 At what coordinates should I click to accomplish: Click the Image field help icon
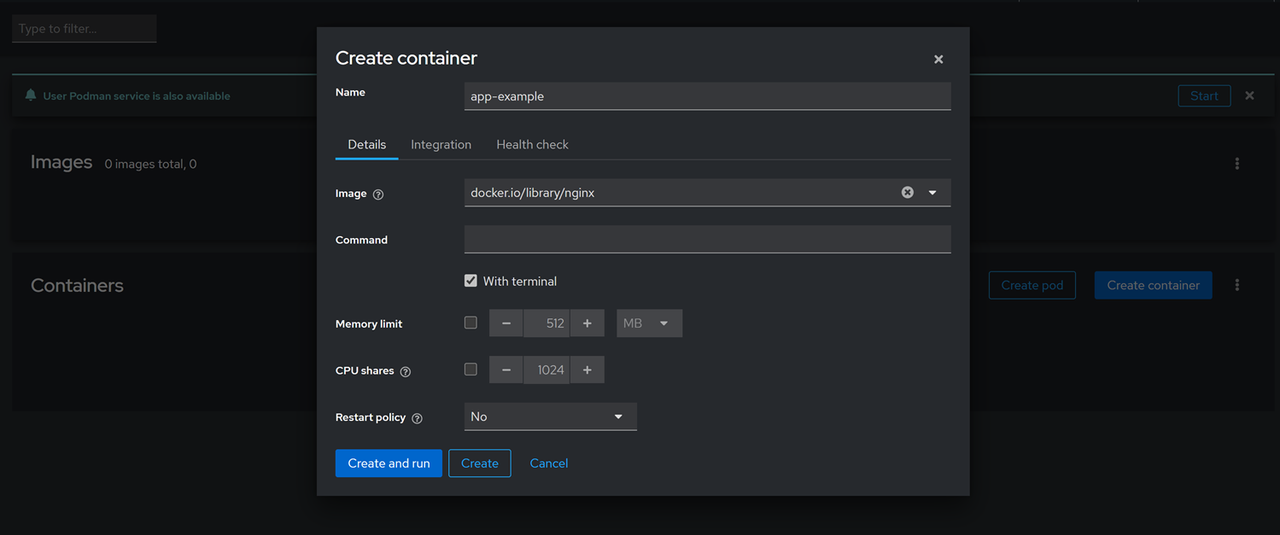tap(378, 194)
